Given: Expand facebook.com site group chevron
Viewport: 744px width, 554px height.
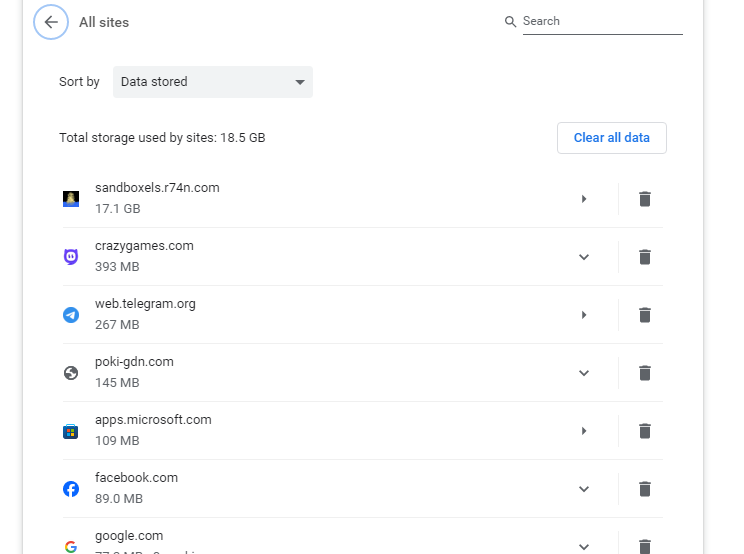Looking at the screenshot, I should click(584, 489).
